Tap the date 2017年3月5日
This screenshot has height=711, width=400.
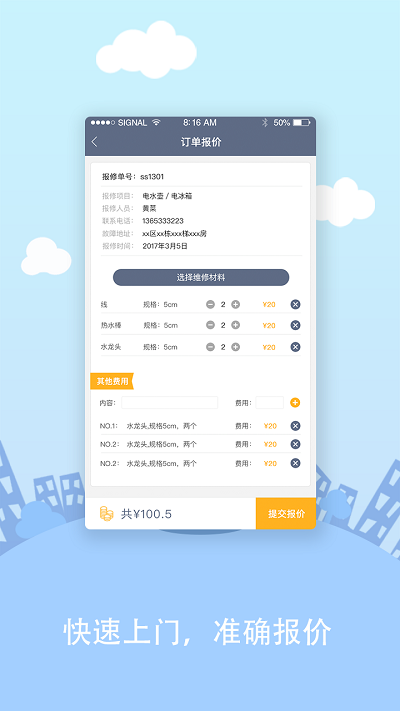(165, 246)
